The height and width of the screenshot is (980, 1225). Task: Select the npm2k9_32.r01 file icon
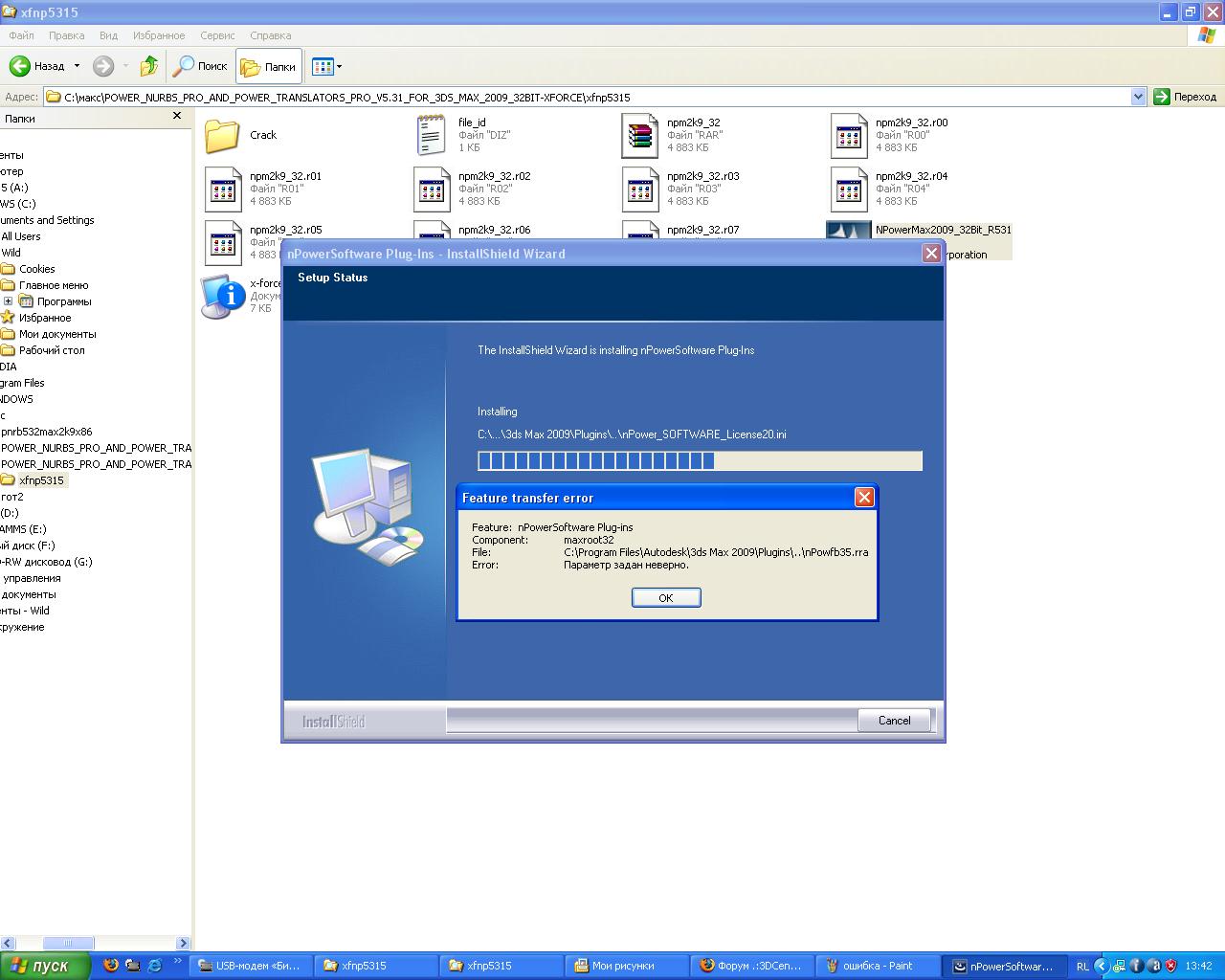click(223, 189)
